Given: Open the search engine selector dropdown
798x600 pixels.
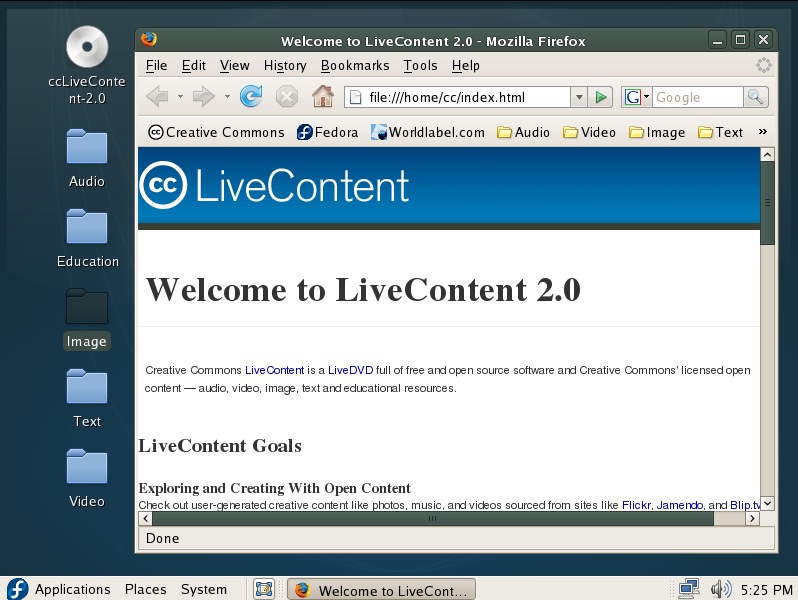Looking at the screenshot, I should tap(636, 97).
